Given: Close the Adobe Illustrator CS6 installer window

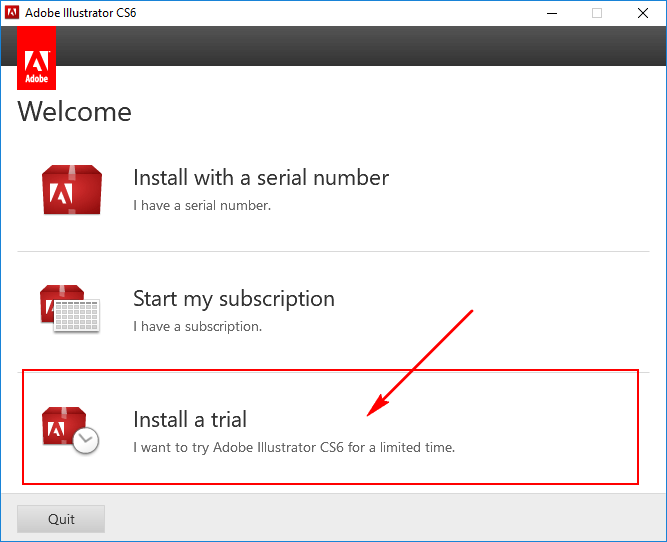Looking at the screenshot, I should point(643,13).
